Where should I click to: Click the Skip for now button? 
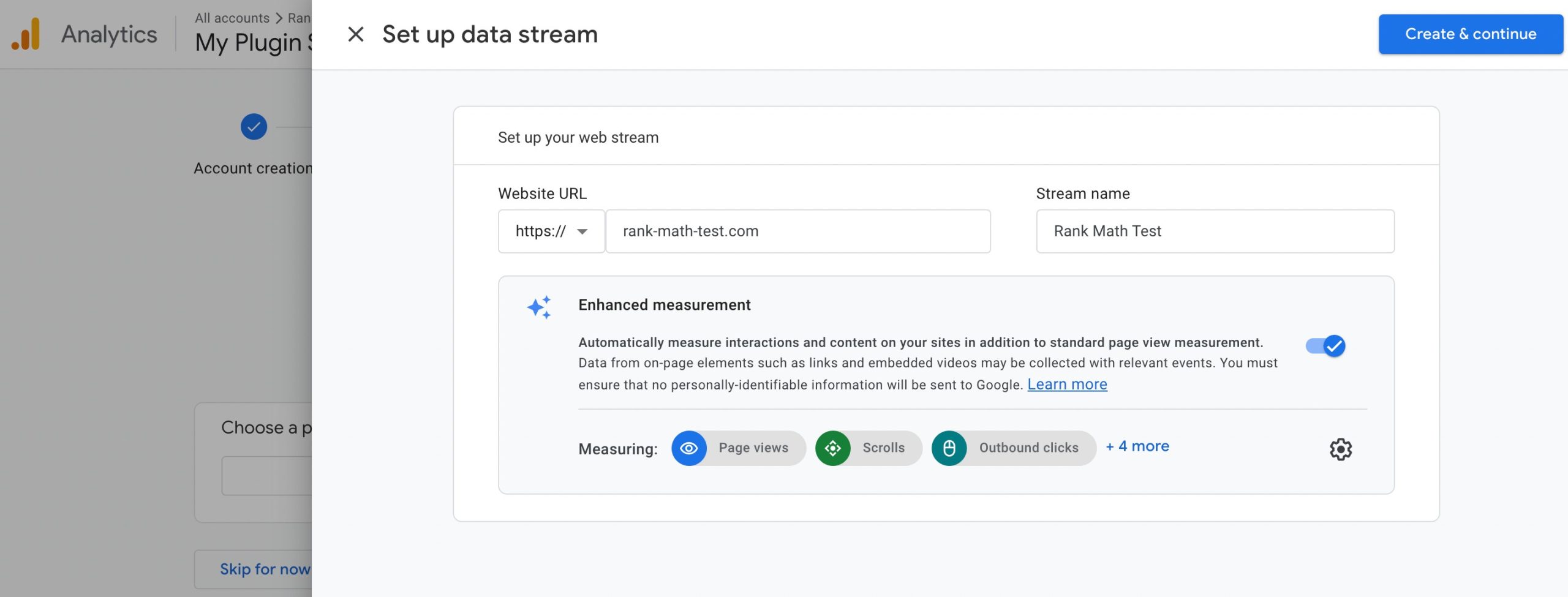pos(254,569)
